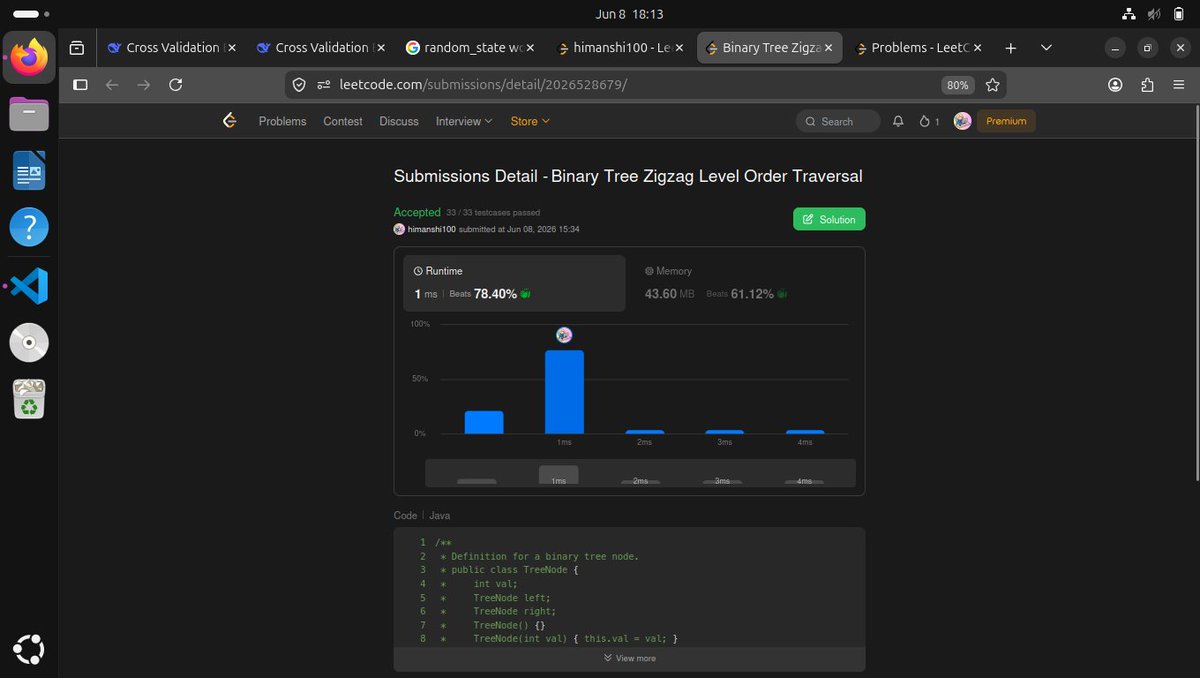Screen dimensions: 1200x678
Task: Open the himanshi100 profile link
Action: coord(431,230)
